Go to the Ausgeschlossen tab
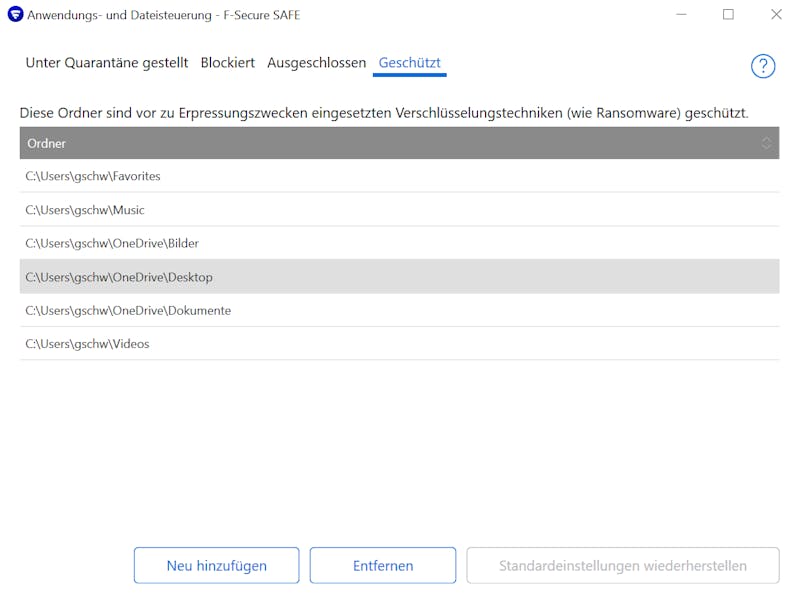 tap(316, 63)
